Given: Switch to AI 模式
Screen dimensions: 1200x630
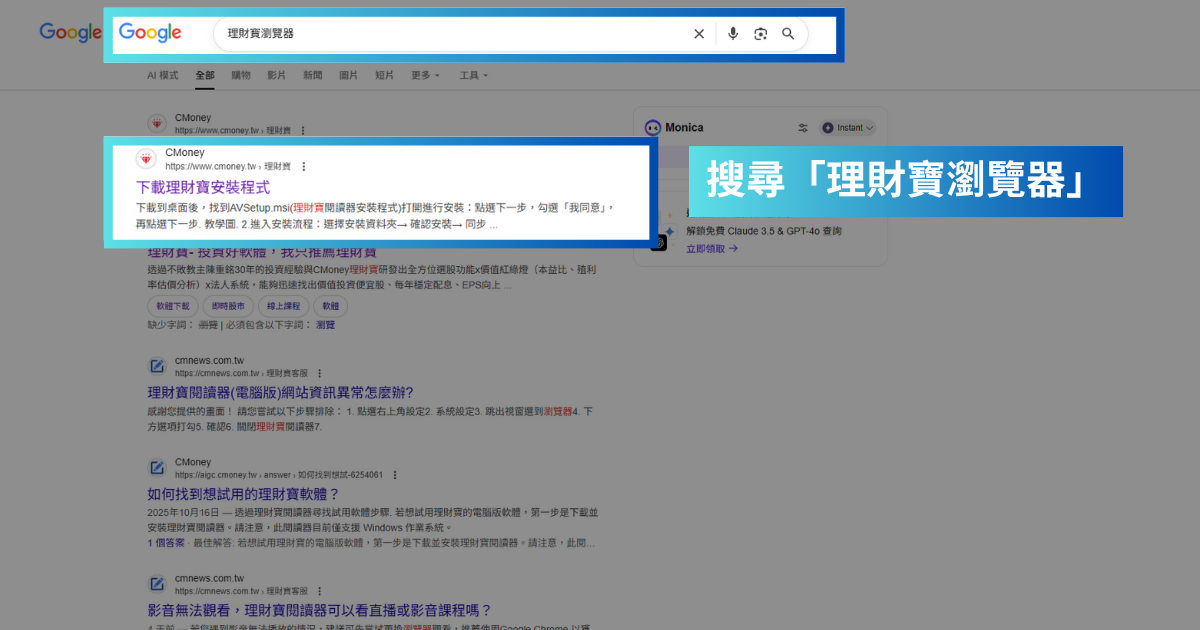Looking at the screenshot, I should [162, 75].
